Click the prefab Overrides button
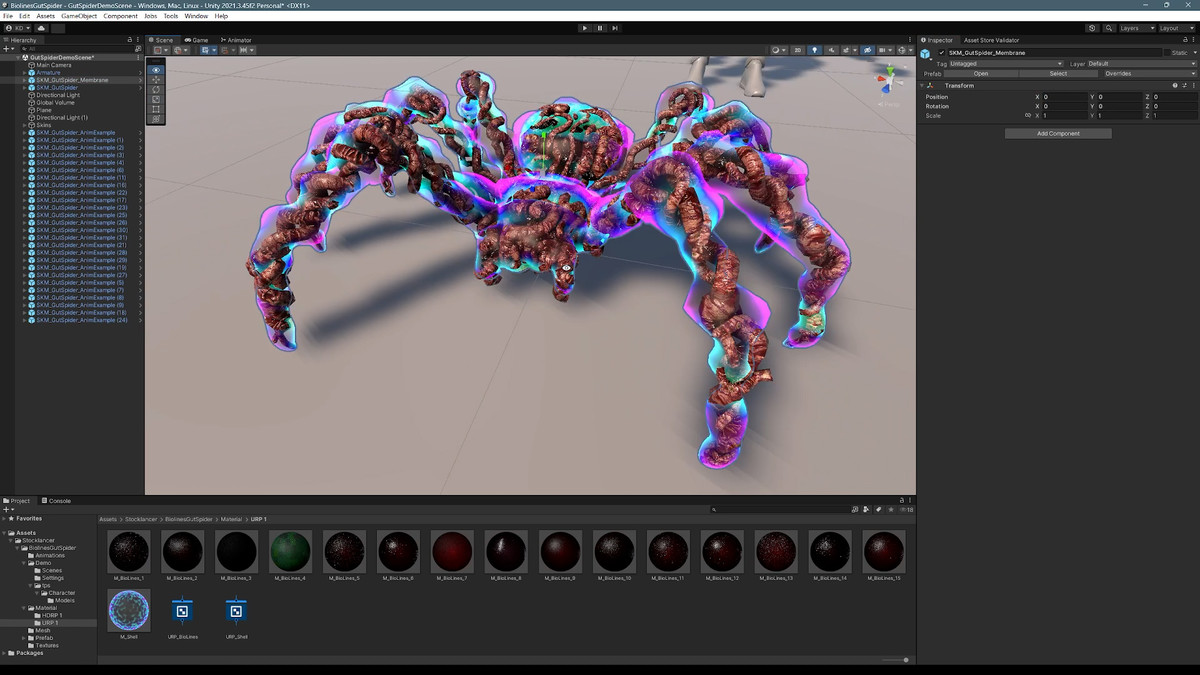Screen dimensions: 1200x675 (x=1118, y=74)
